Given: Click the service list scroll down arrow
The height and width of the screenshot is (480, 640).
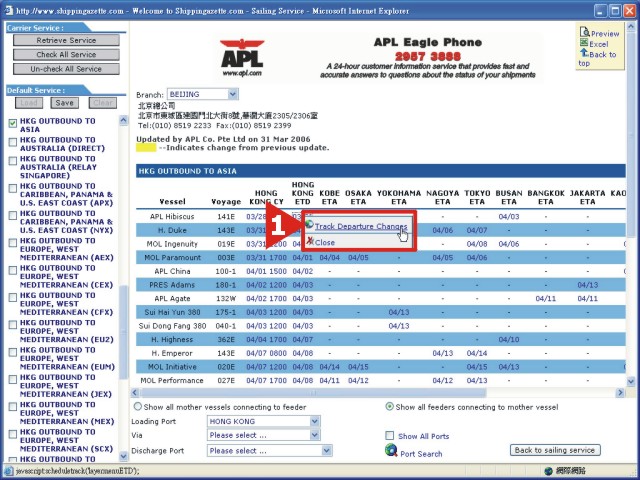Looking at the screenshot, I should point(123,456).
